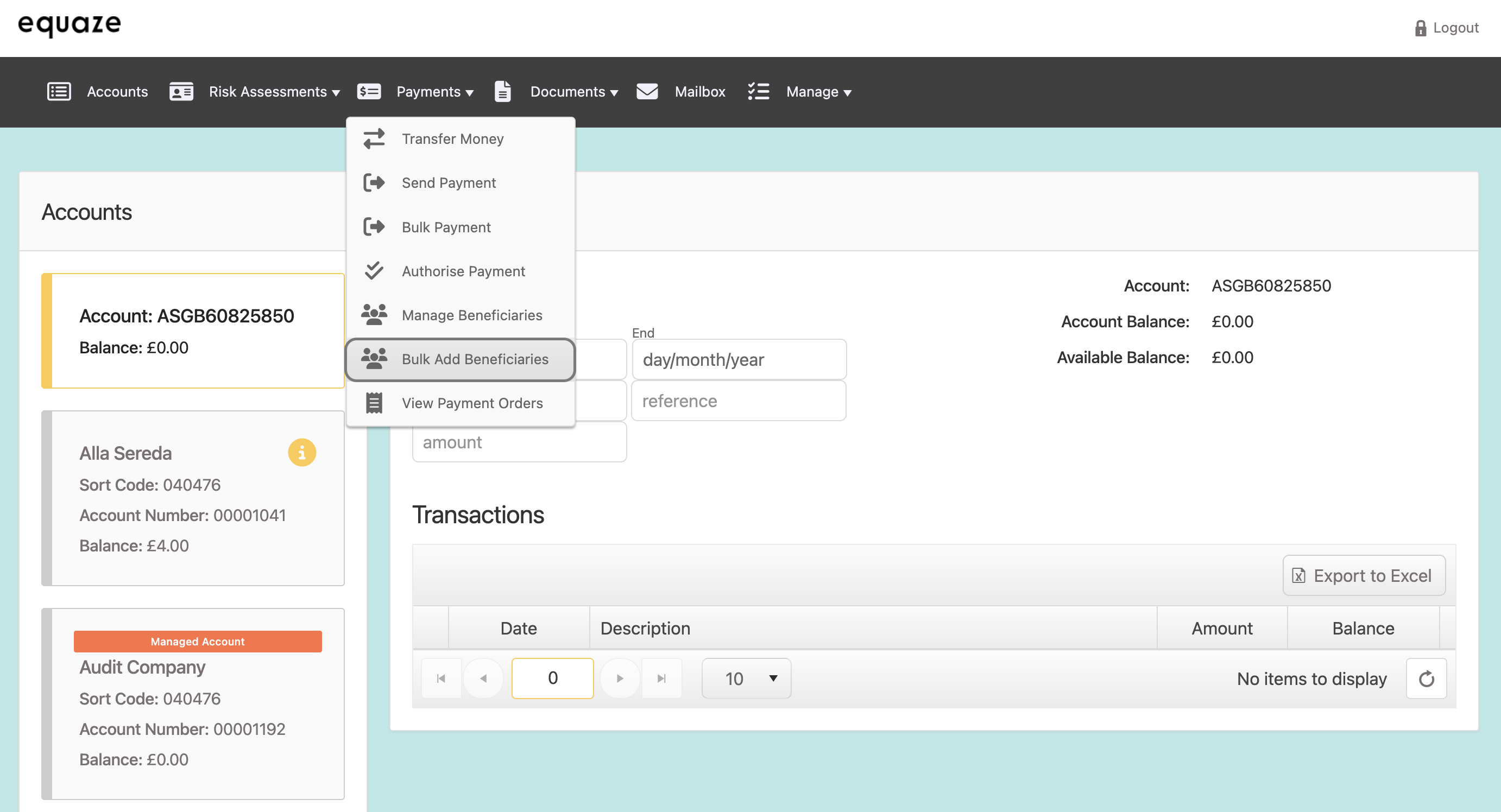The height and width of the screenshot is (812, 1501).
Task: Expand the Risk Assessments dropdown
Action: tap(274, 92)
